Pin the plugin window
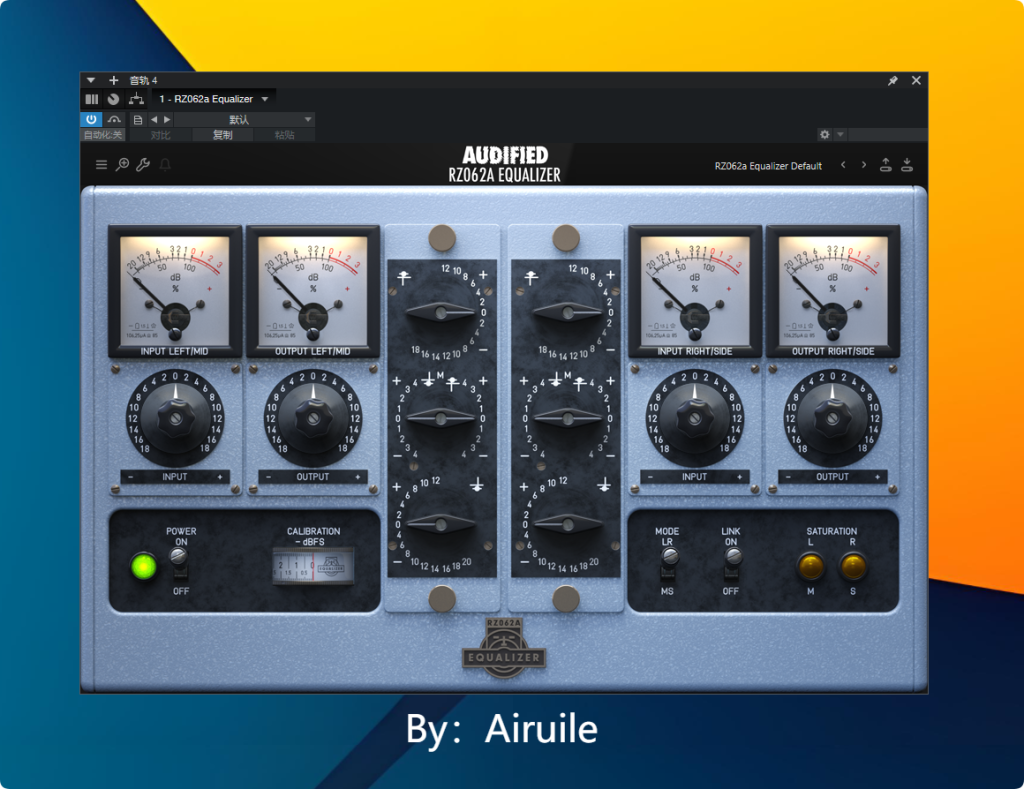The height and width of the screenshot is (789, 1024). (893, 80)
